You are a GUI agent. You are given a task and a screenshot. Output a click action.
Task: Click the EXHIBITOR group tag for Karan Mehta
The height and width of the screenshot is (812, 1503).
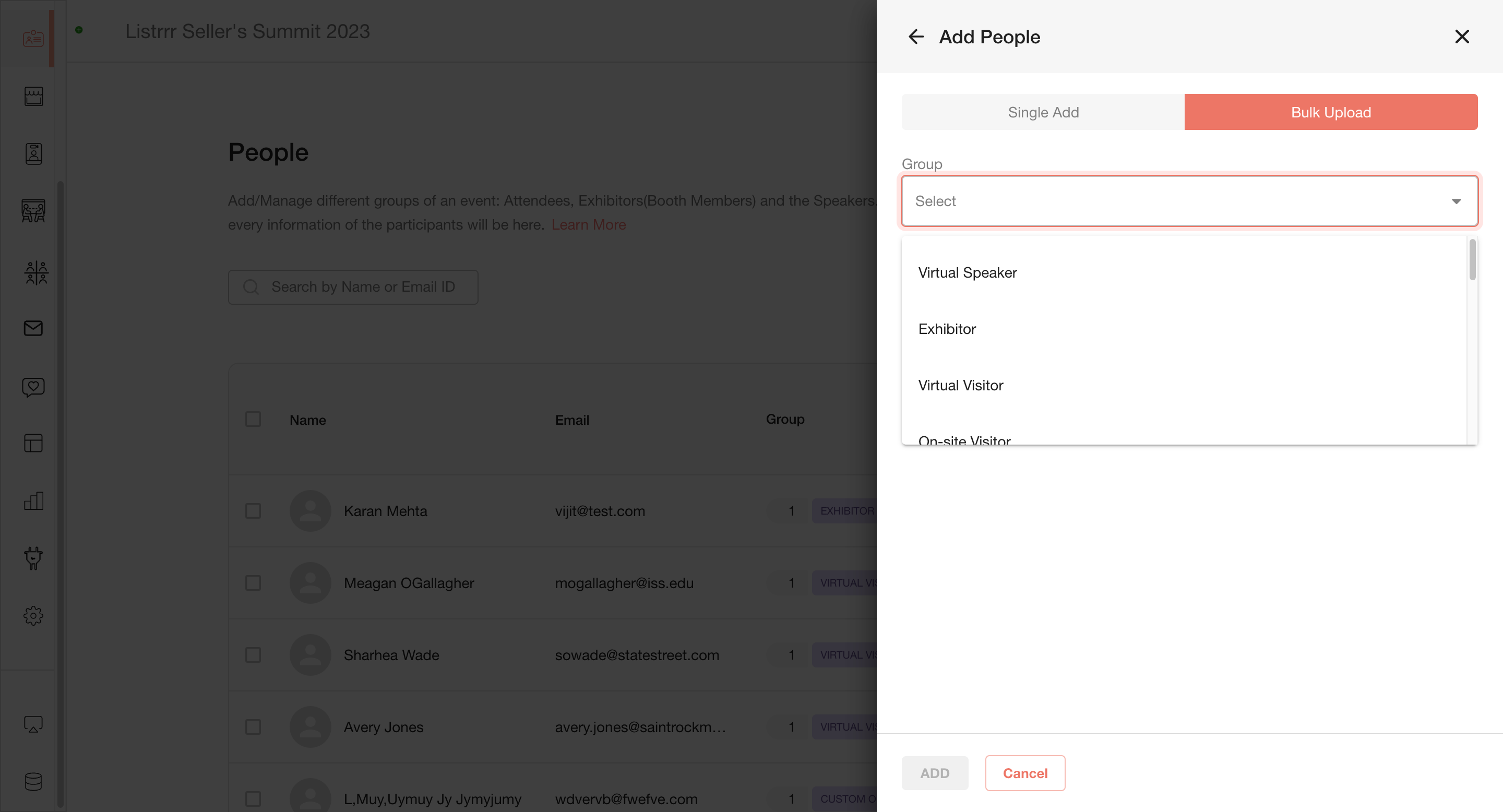tap(844, 511)
